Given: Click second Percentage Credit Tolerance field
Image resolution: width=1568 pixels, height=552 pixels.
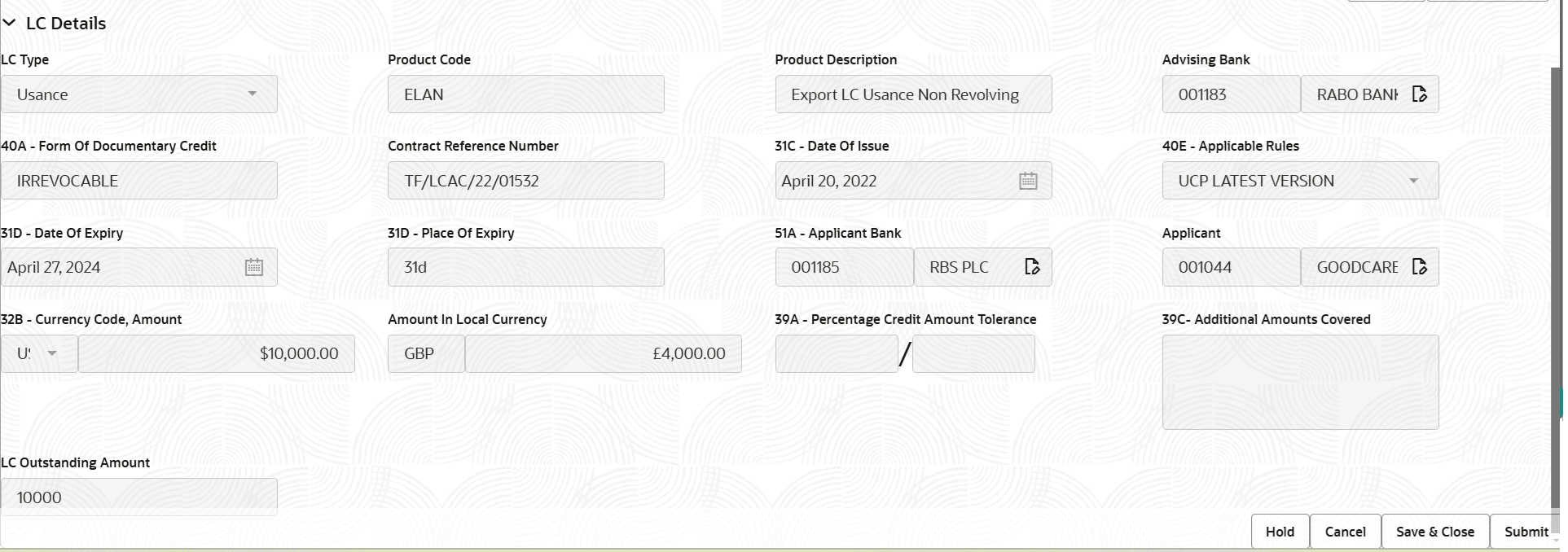Looking at the screenshot, I should click(973, 353).
